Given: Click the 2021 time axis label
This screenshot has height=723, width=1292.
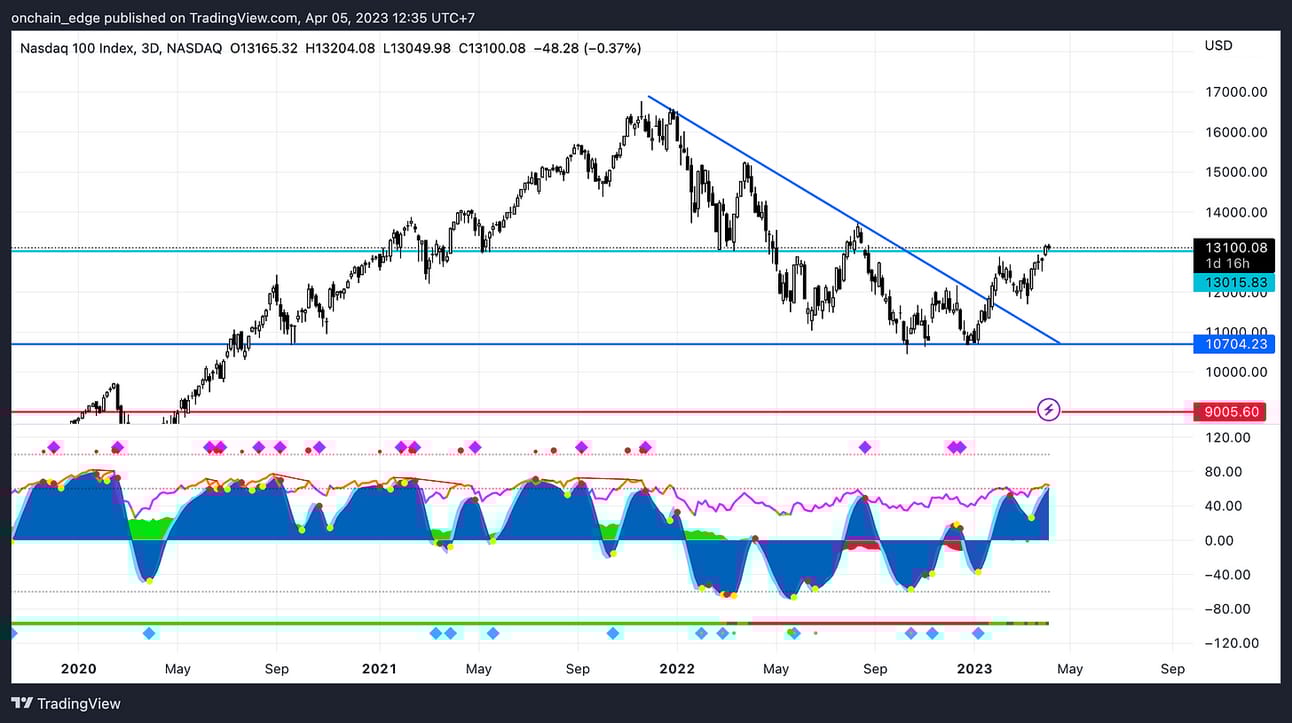Looking at the screenshot, I should (380, 668).
